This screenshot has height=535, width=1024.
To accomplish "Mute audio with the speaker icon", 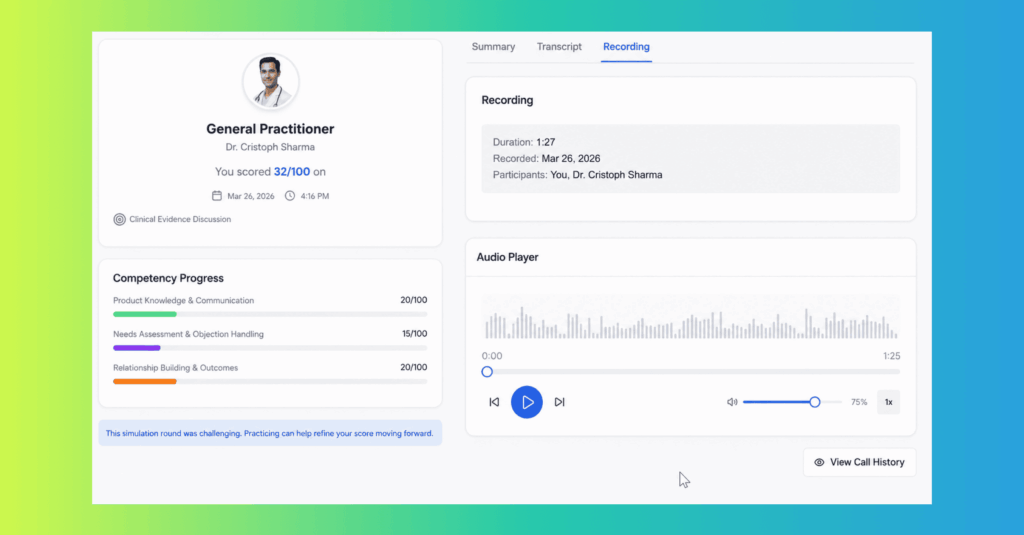I will (x=732, y=402).
